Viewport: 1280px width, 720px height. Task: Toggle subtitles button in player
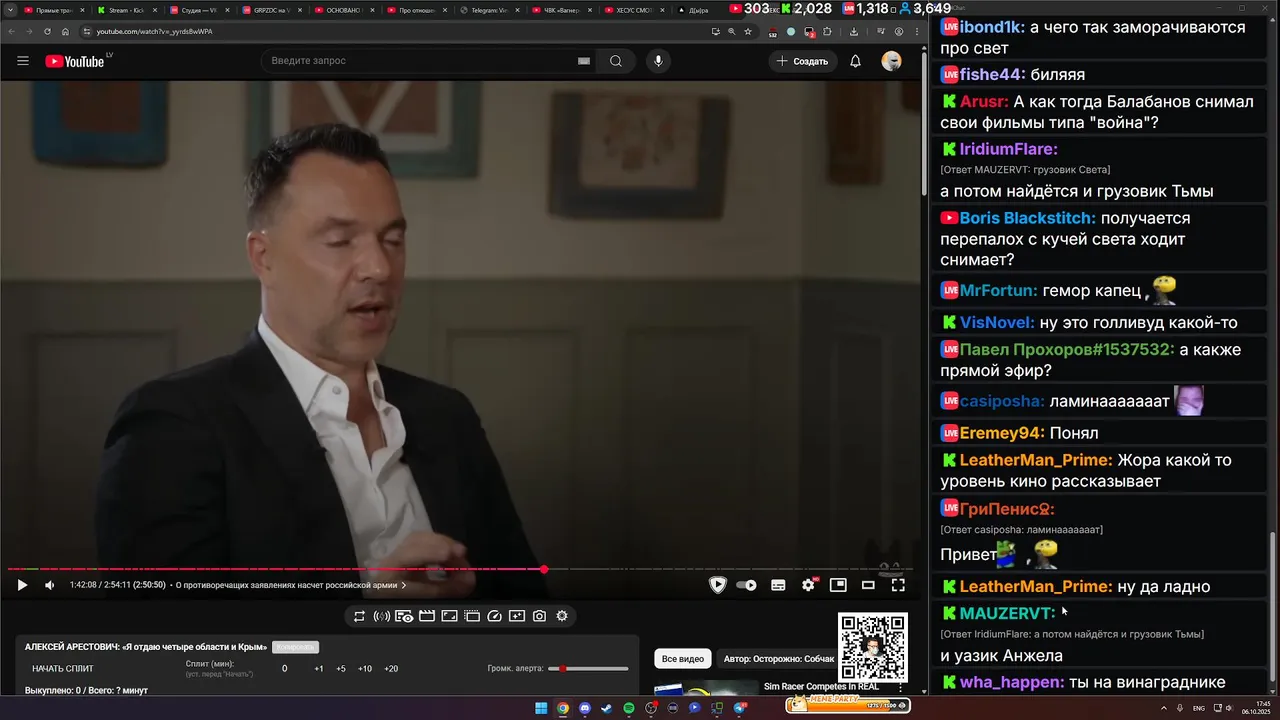pyautogui.click(x=778, y=585)
